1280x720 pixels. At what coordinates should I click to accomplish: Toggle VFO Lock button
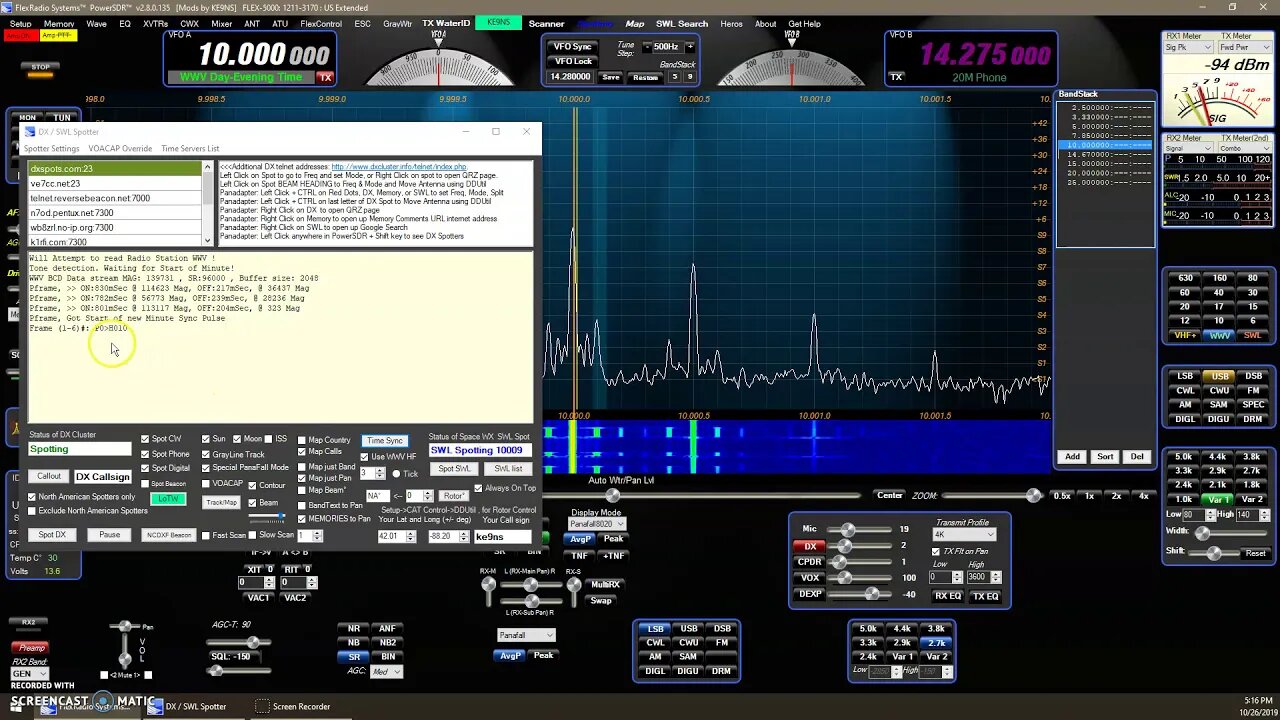572,62
